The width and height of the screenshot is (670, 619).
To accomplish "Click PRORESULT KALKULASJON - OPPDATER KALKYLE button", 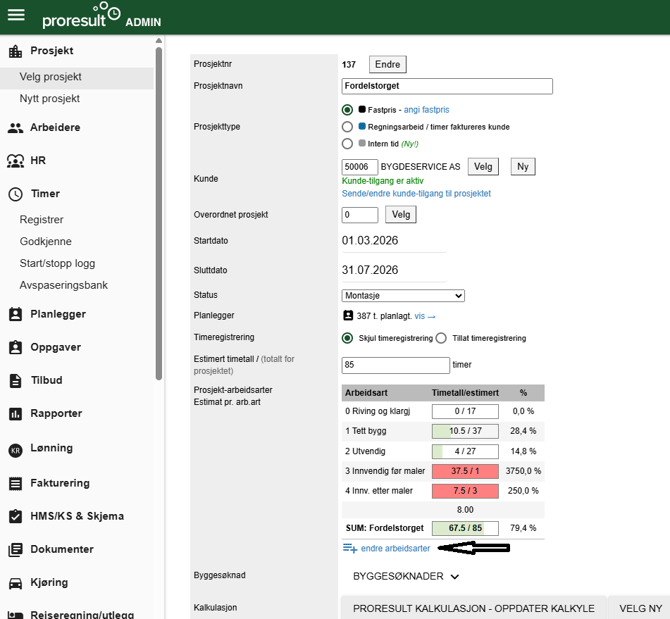I will tap(473, 608).
